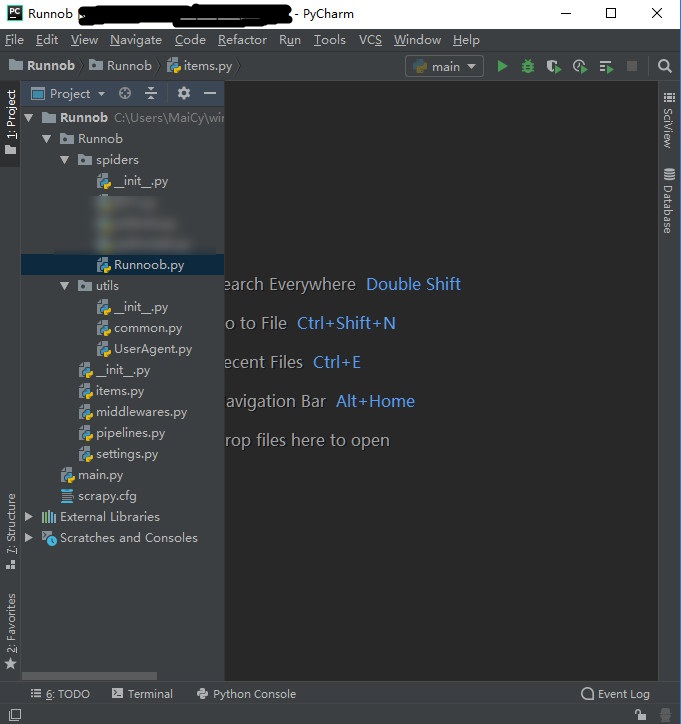The image size is (681, 724).
Task: Select settings.py in the project tree
Action: [127, 454]
